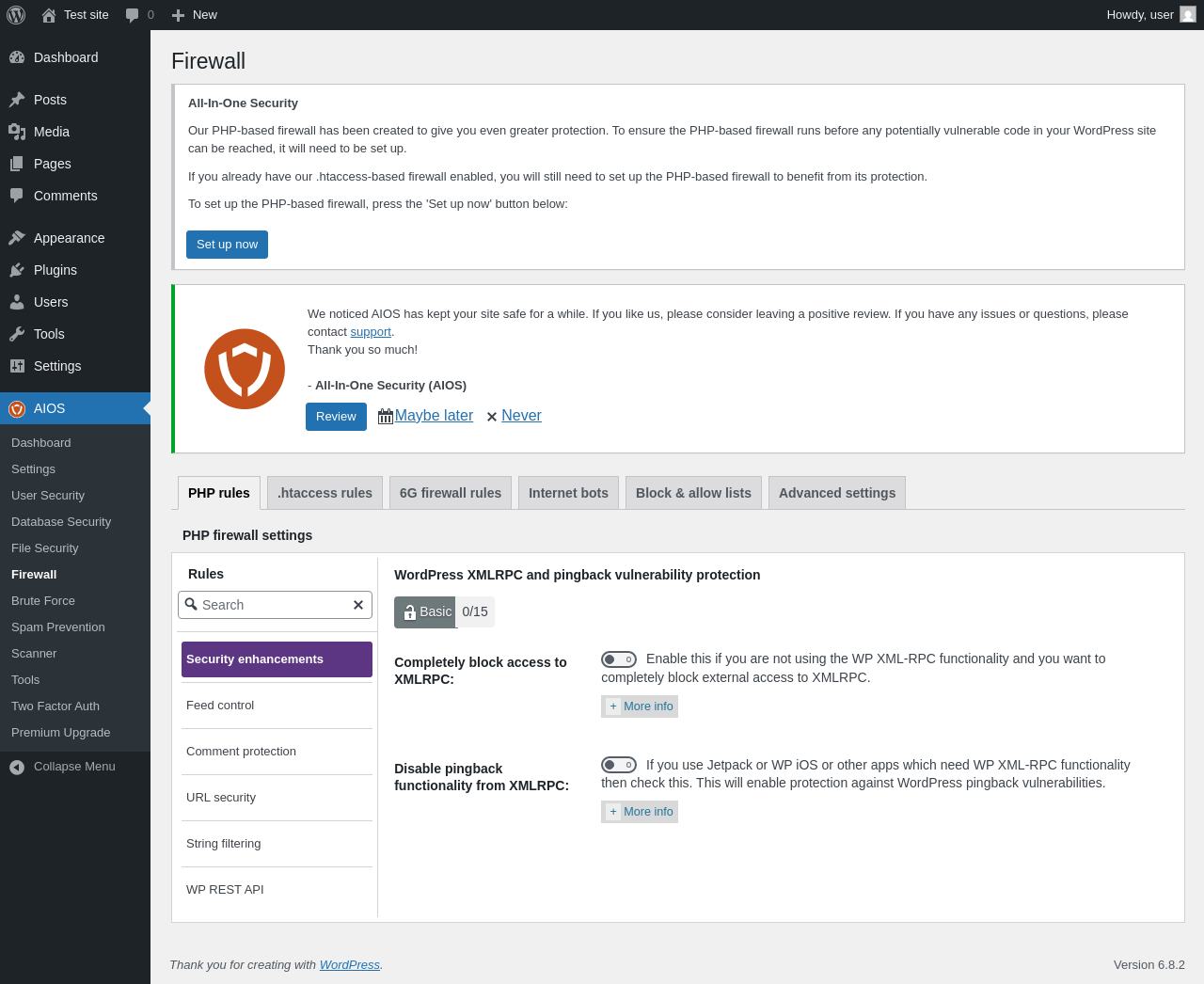Open the support link
The image size is (1204, 984).
[371, 332]
